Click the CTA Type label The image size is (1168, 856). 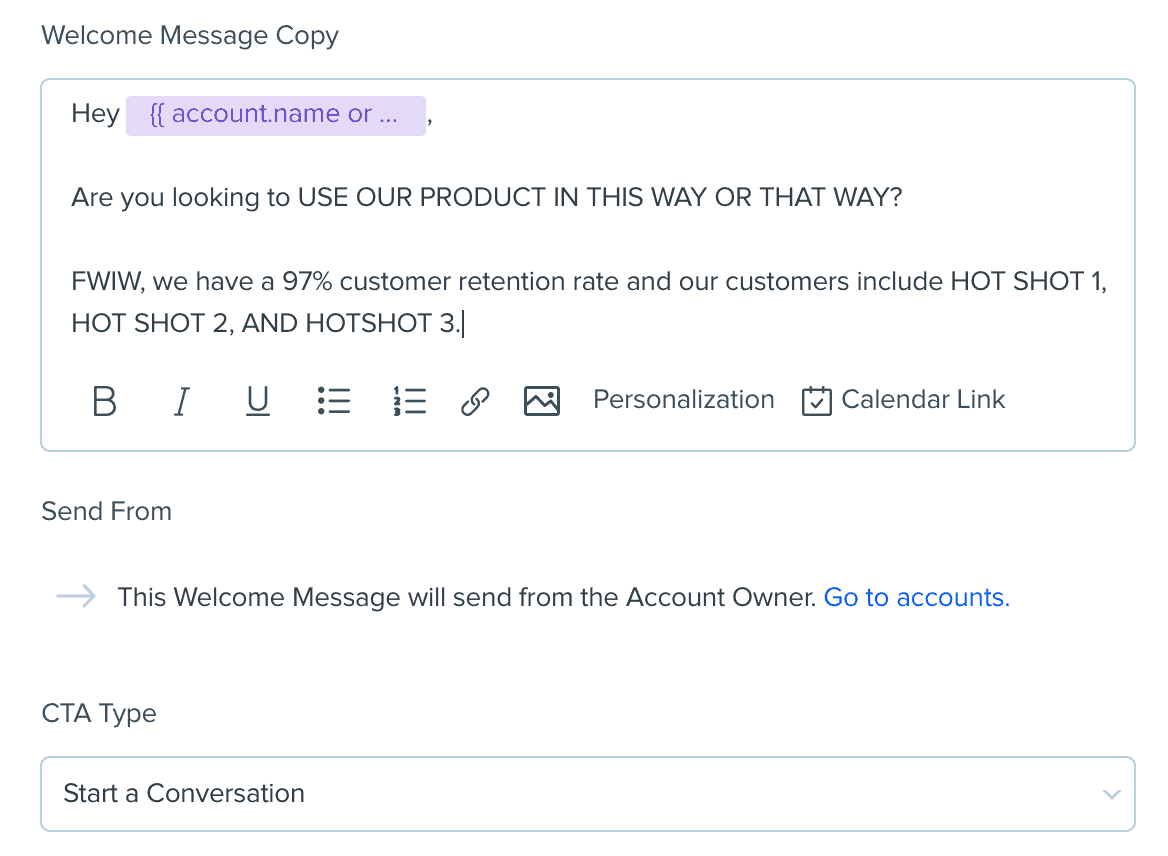99,714
